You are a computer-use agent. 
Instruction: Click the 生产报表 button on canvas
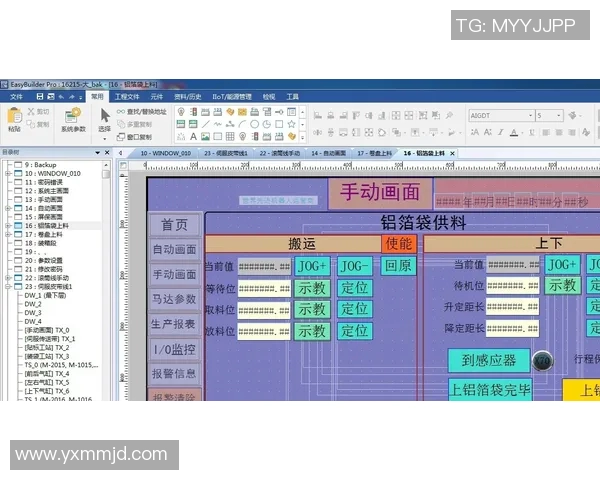pos(174,324)
